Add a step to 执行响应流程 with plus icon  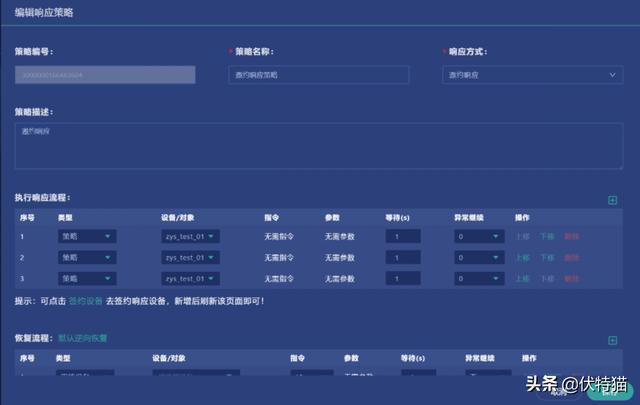click(612, 200)
